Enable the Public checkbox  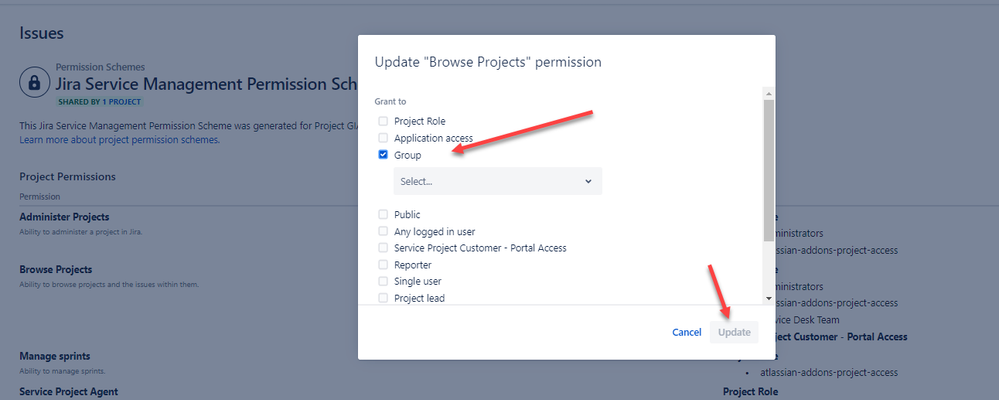[383, 215]
